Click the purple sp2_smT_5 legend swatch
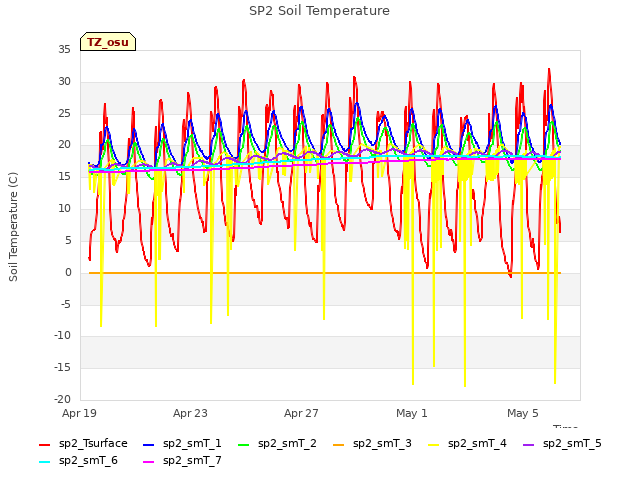This screenshot has height=480, width=640. coord(529,444)
